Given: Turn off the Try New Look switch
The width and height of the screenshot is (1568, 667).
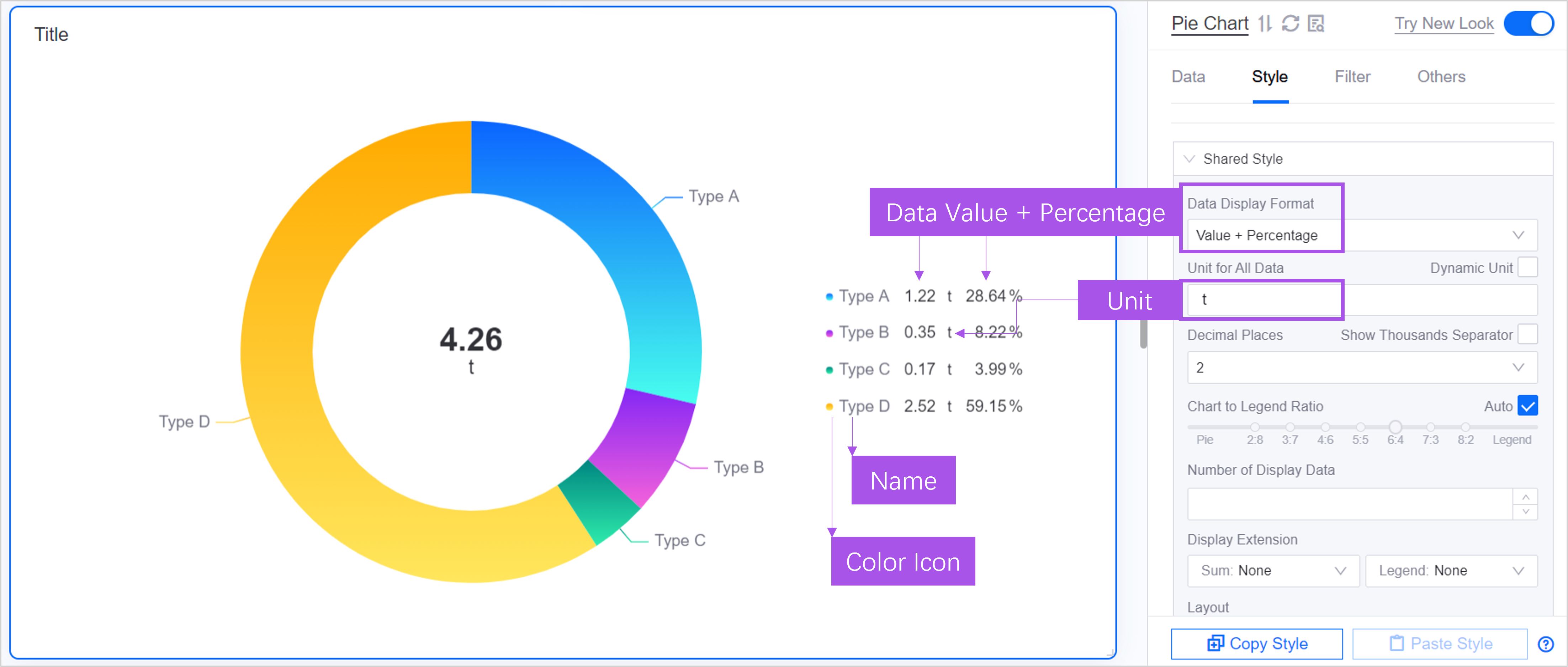Looking at the screenshot, I should click(1529, 24).
